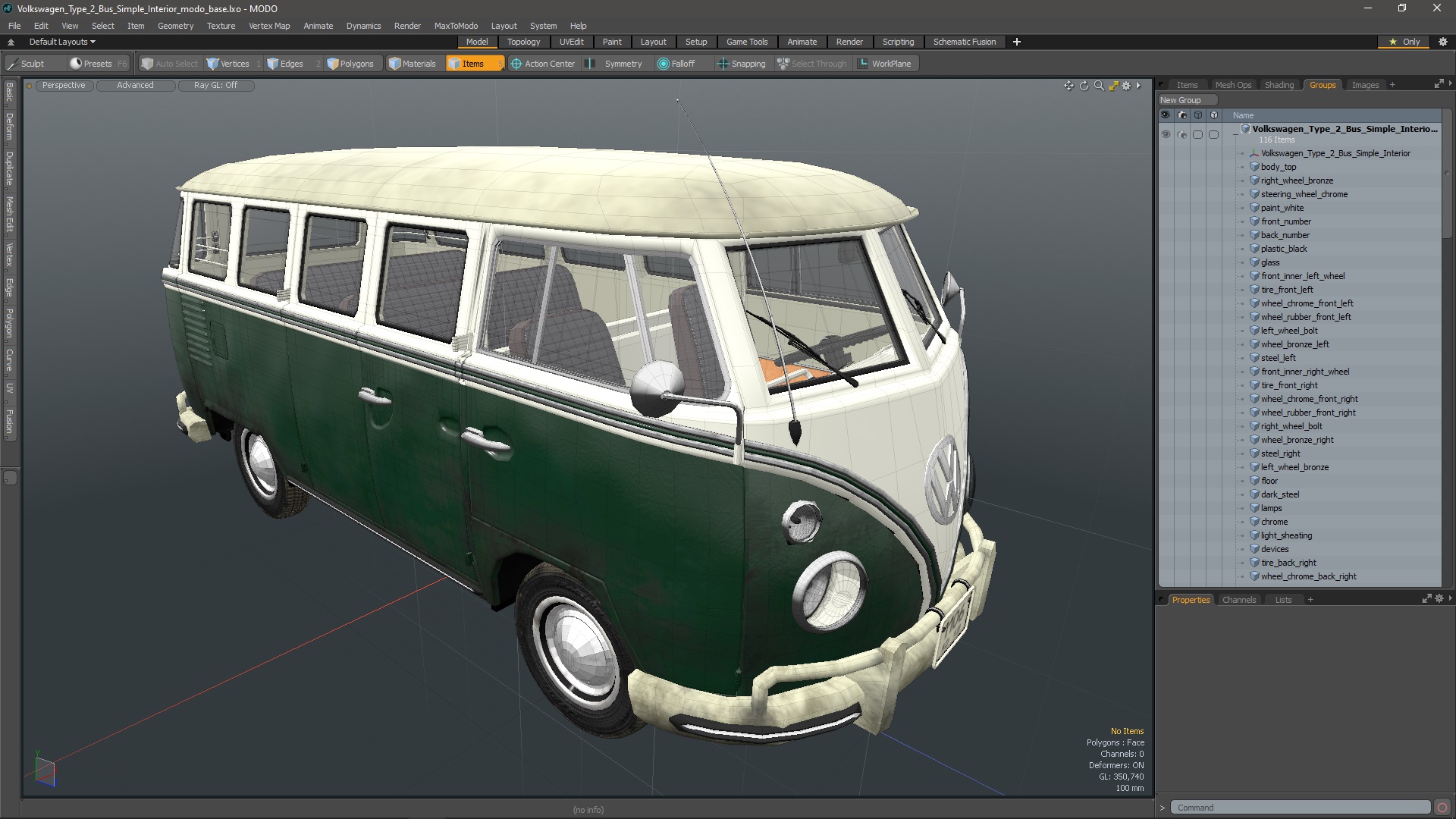Image resolution: width=1456 pixels, height=819 pixels.
Task: Switch to the Topology layout tab
Action: coord(523,42)
